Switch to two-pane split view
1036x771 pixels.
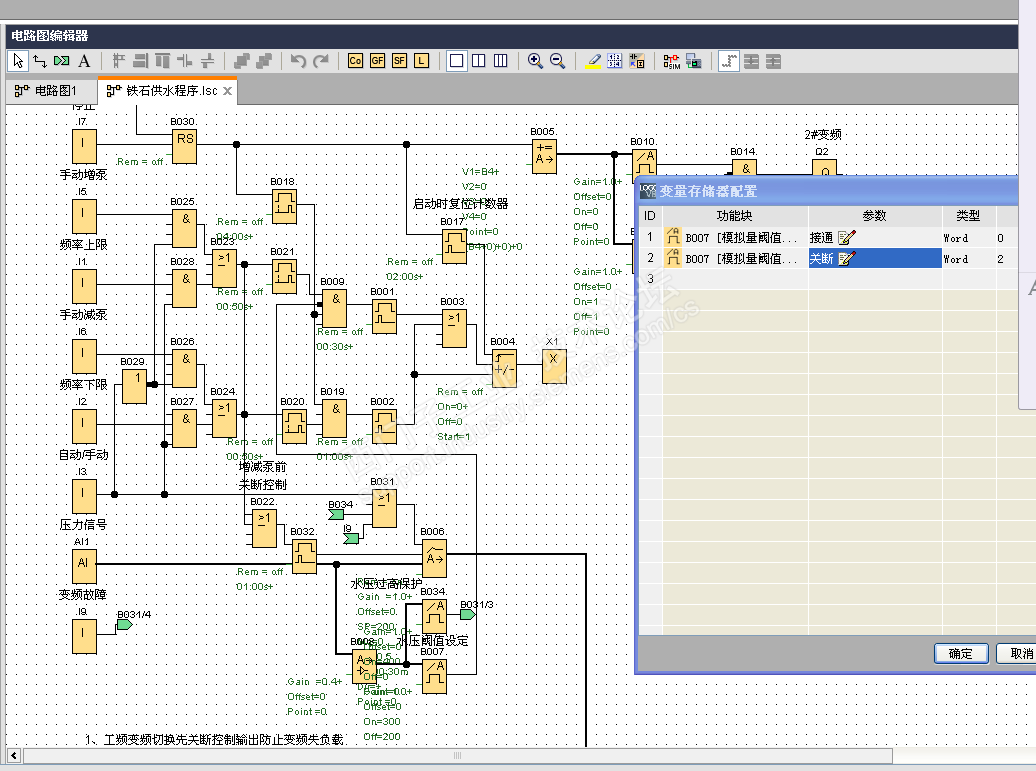tap(478, 61)
